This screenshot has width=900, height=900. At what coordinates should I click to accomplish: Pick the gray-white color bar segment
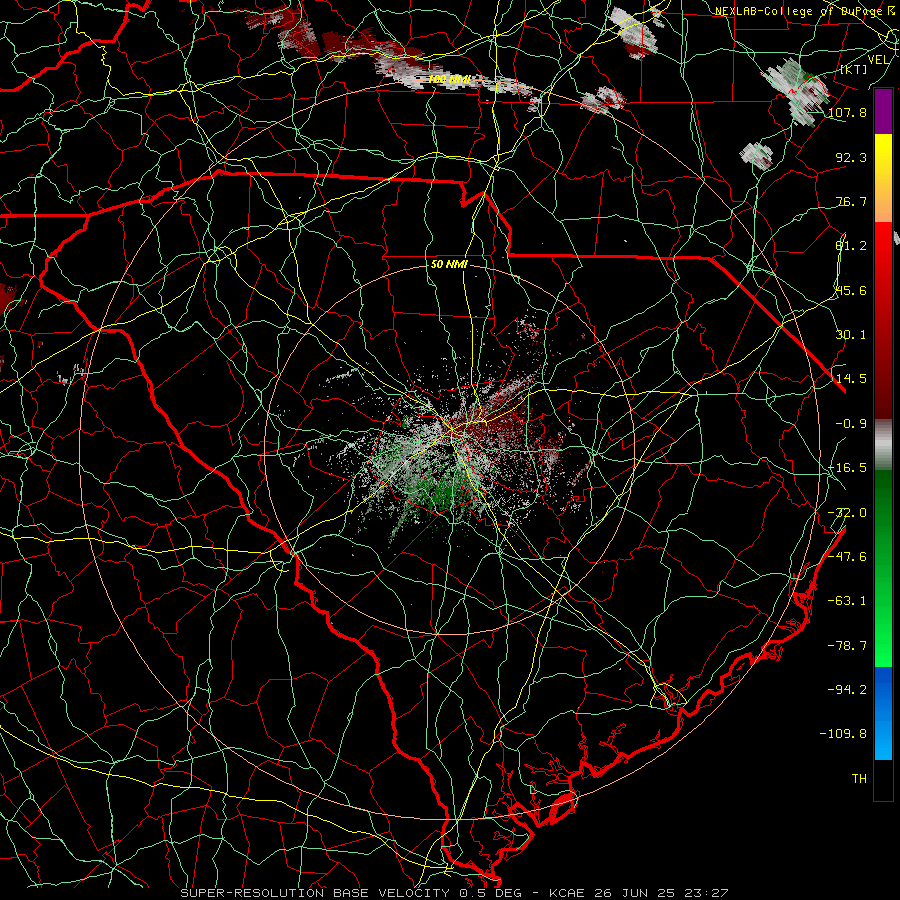tap(883, 445)
